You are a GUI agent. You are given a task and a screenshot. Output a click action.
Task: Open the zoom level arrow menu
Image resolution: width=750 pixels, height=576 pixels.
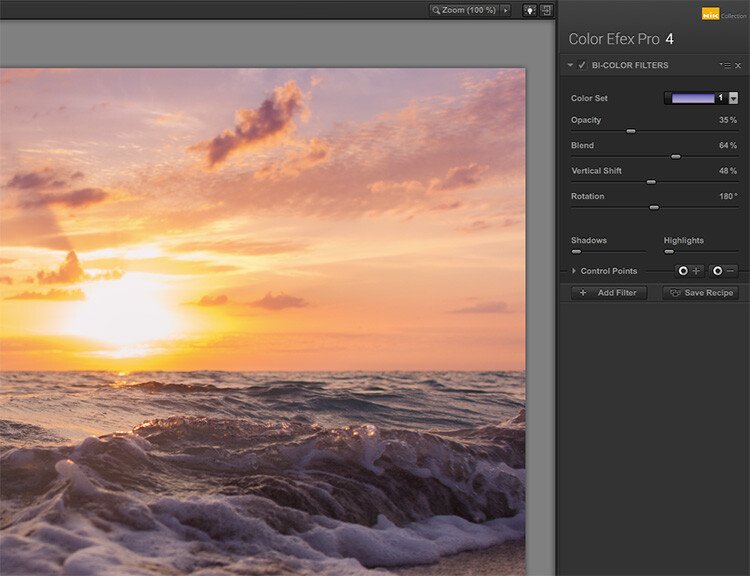tap(506, 10)
